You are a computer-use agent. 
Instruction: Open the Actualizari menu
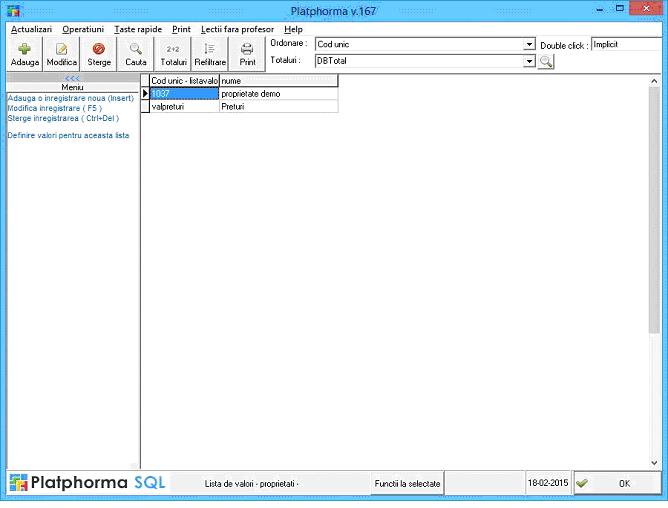[x=31, y=30]
